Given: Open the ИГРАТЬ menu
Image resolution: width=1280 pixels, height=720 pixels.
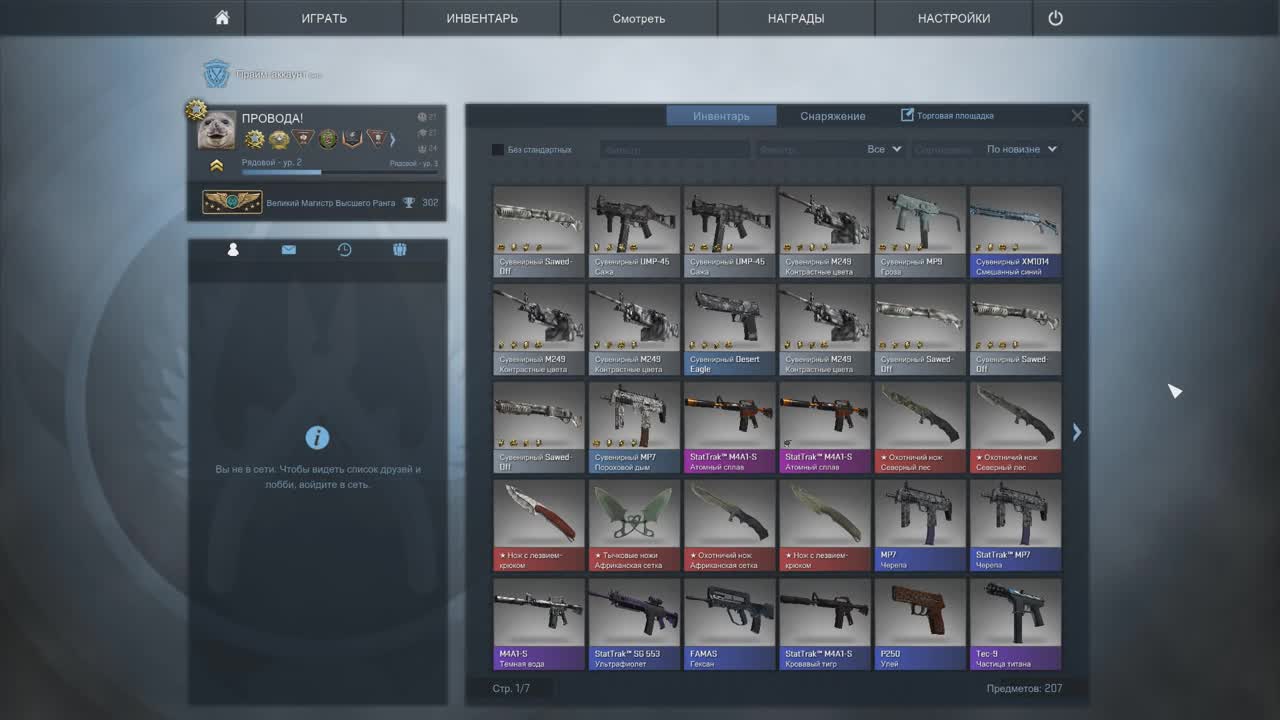Looking at the screenshot, I should click(x=324, y=18).
